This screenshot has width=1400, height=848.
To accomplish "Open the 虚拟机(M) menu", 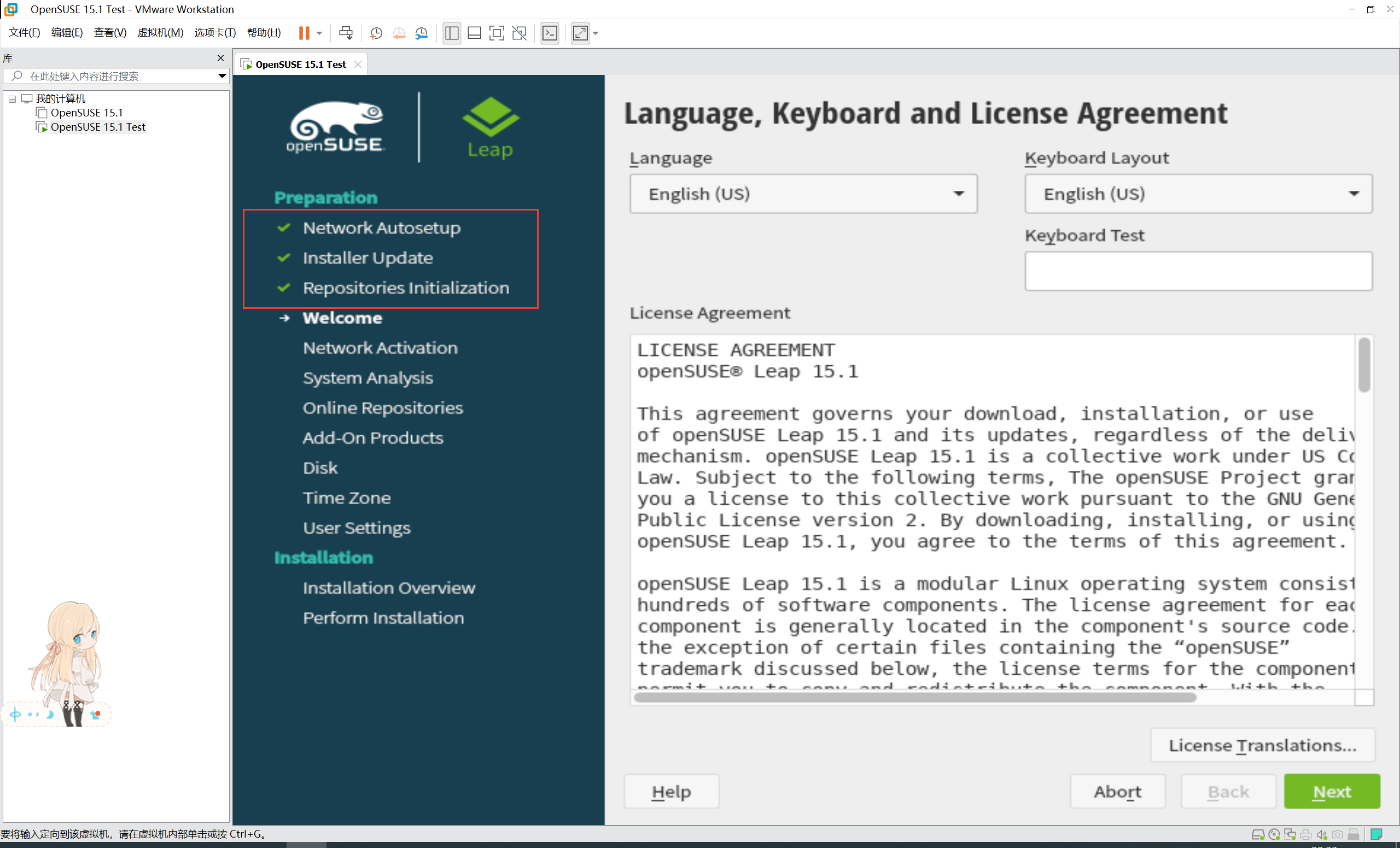I will click(160, 33).
